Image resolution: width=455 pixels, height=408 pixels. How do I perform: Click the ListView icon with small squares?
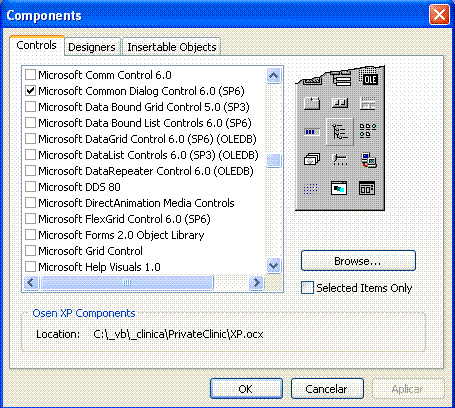click(368, 131)
